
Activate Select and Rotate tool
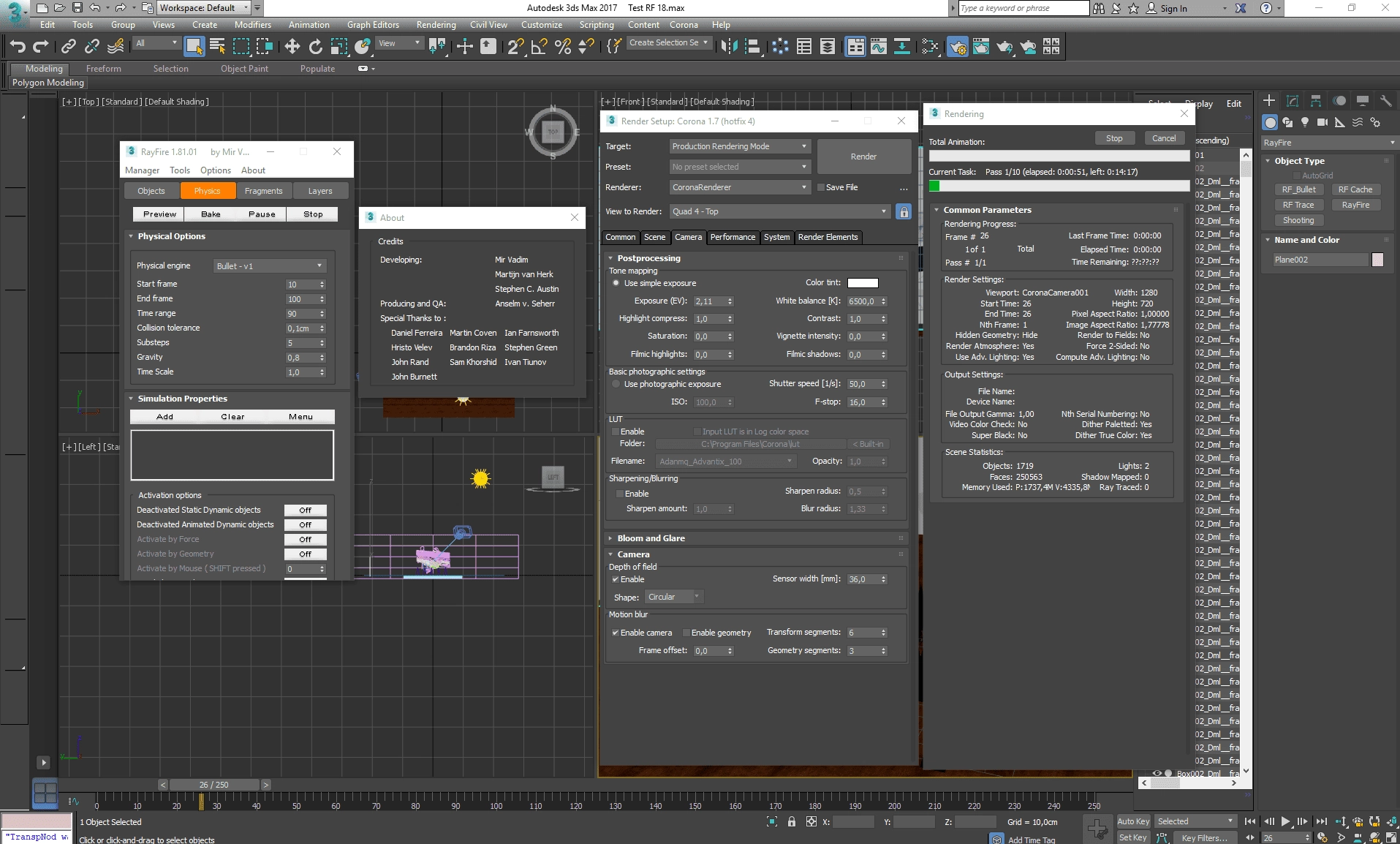click(x=316, y=47)
